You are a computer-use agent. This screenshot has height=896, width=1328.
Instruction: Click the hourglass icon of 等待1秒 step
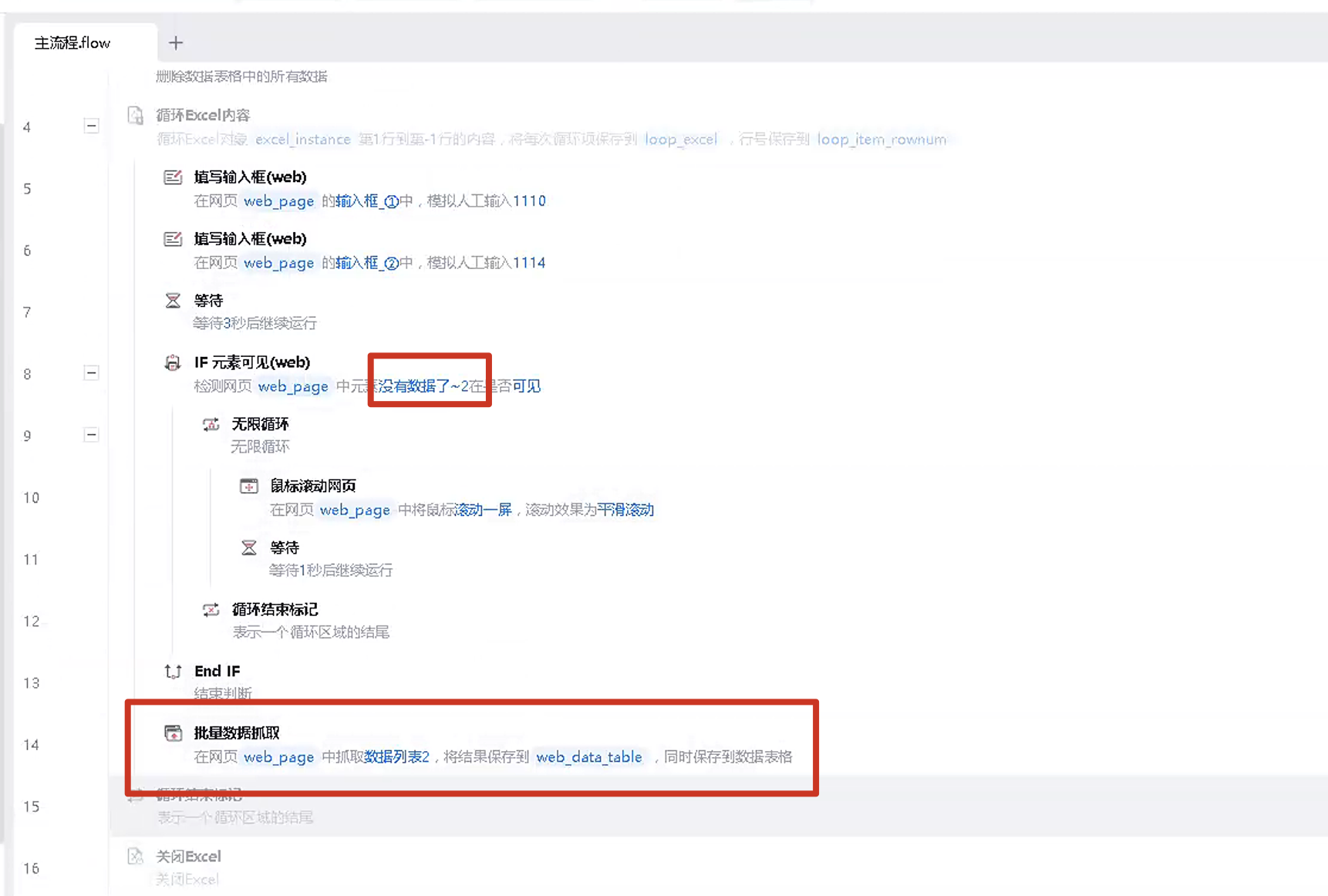248,547
